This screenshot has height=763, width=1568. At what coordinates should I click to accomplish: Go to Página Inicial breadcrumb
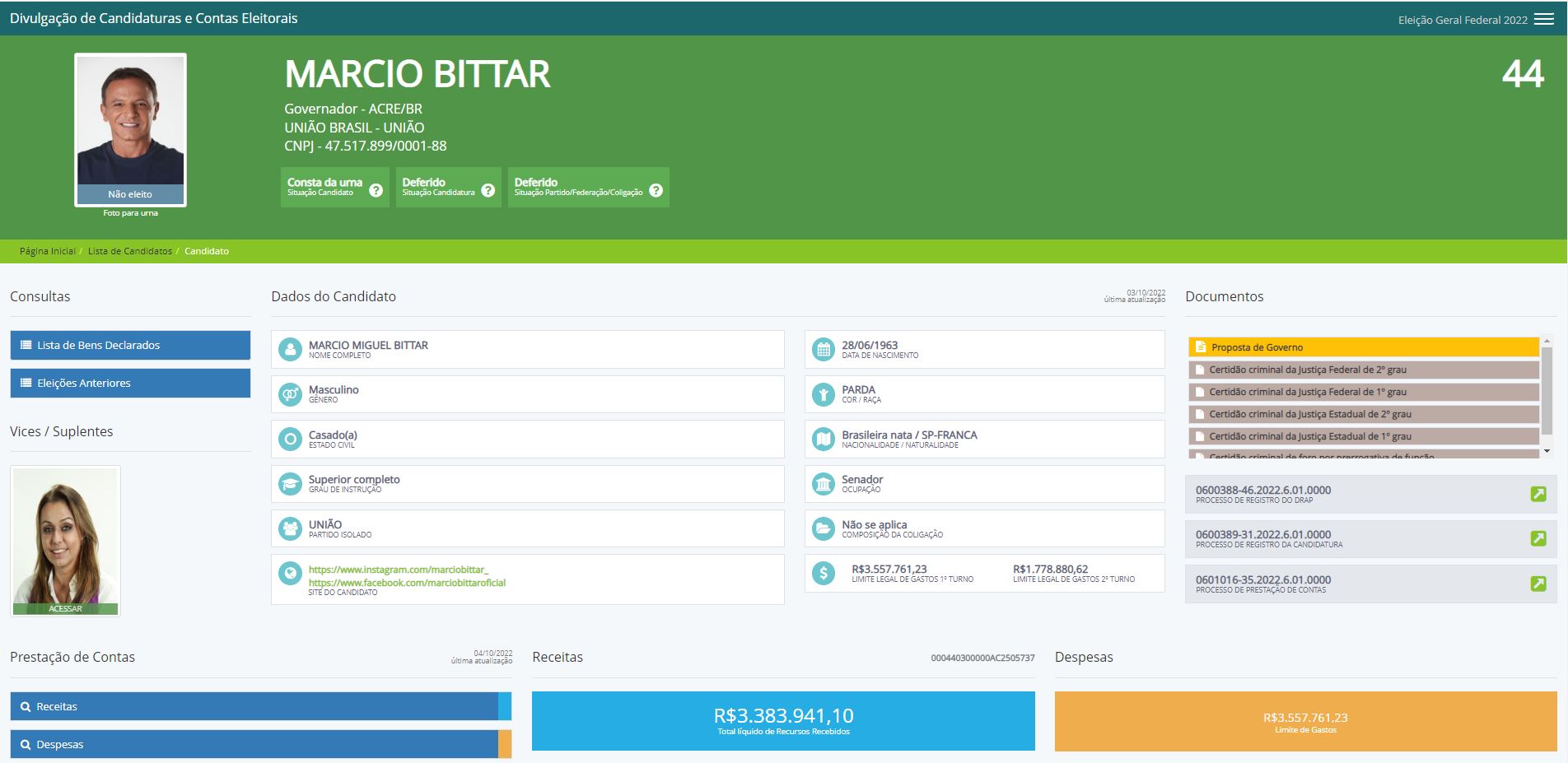click(x=47, y=251)
